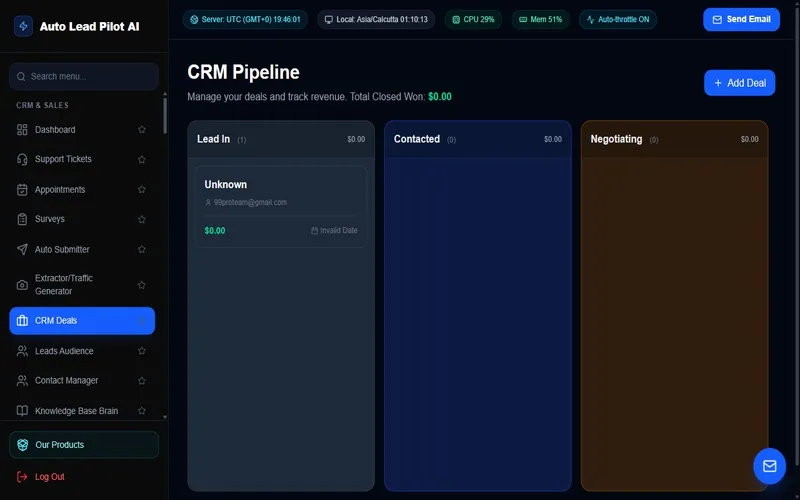
Task: Click the Mem memory icon
Action: 523,19
